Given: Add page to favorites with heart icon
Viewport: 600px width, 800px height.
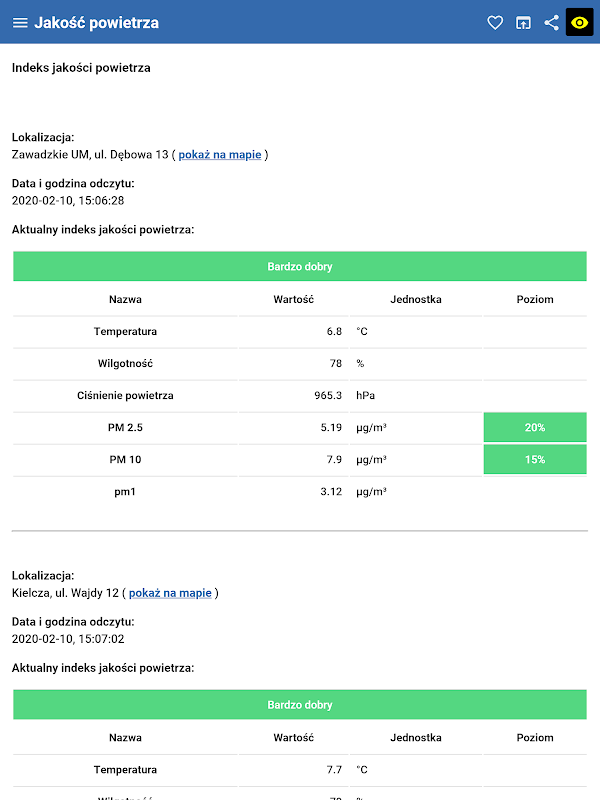Looking at the screenshot, I should (x=495, y=22).
